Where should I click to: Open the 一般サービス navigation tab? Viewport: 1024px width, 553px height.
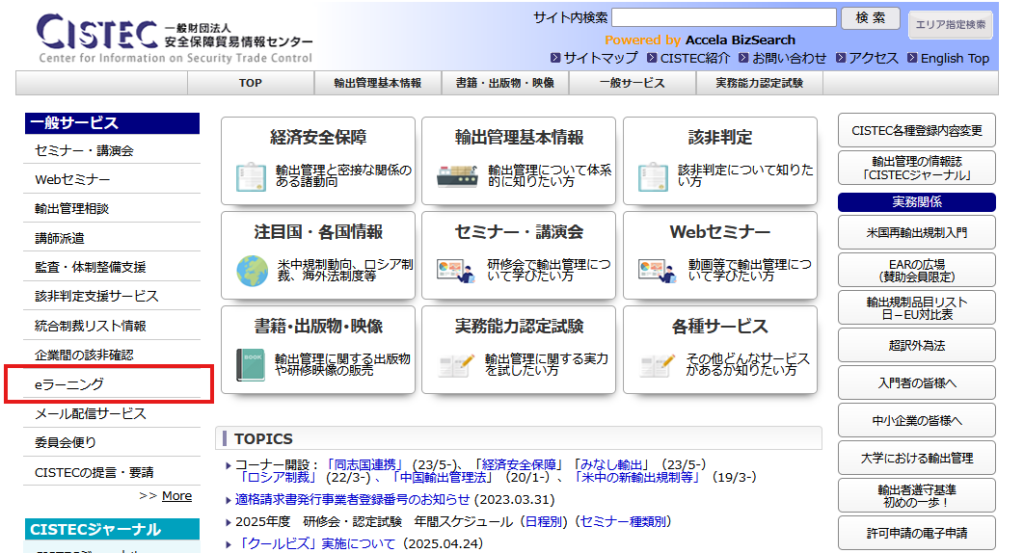tap(632, 83)
